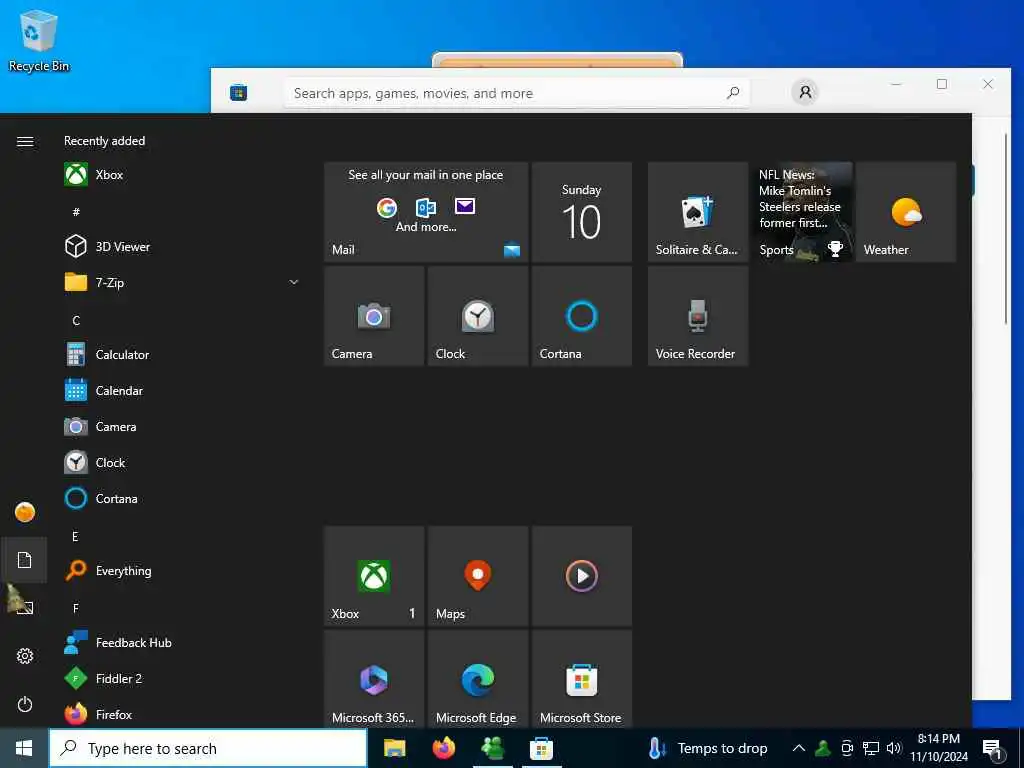Viewport: 1024px width, 768px height.
Task: Click the taskbar search box
Action: click(208, 748)
